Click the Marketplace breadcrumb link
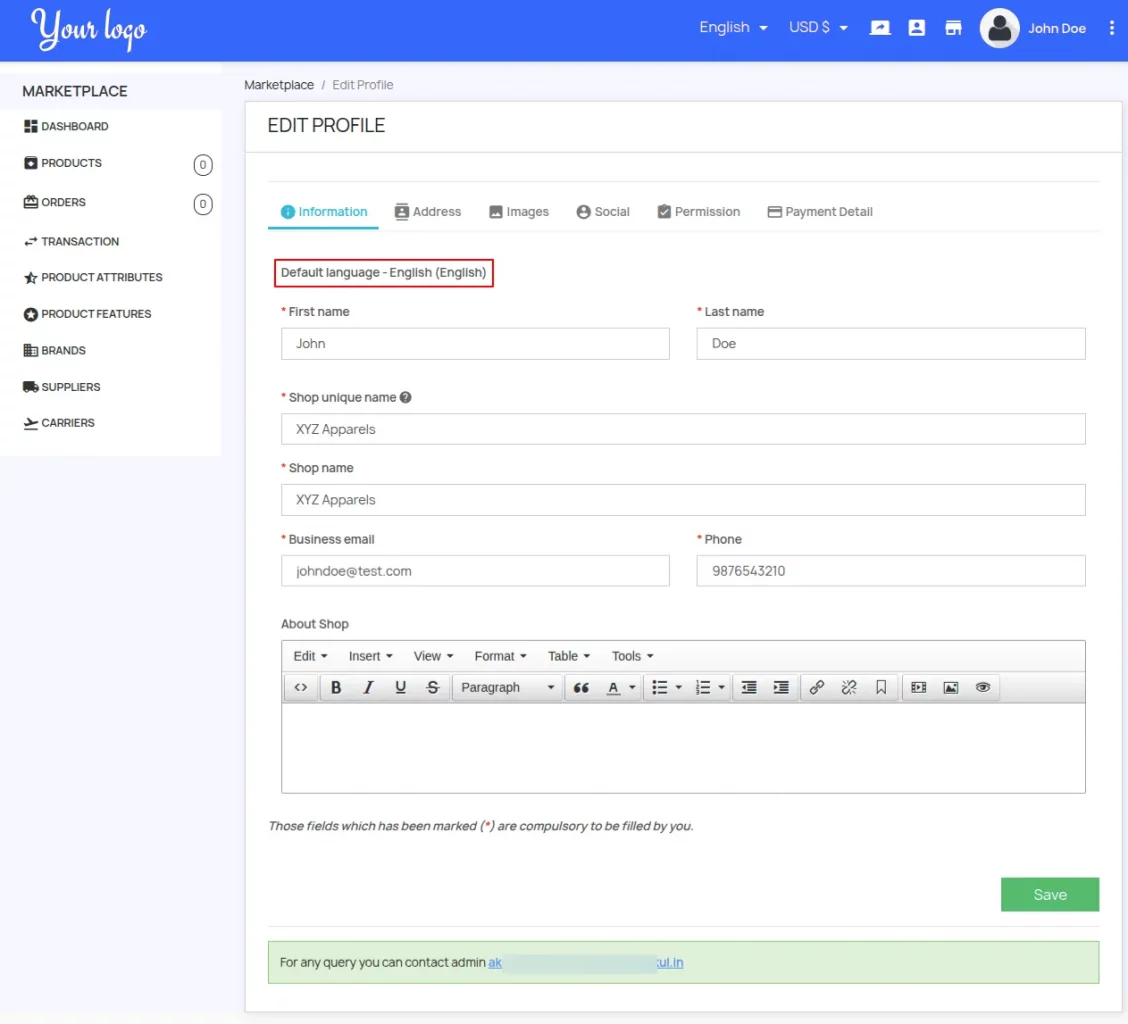 279,85
